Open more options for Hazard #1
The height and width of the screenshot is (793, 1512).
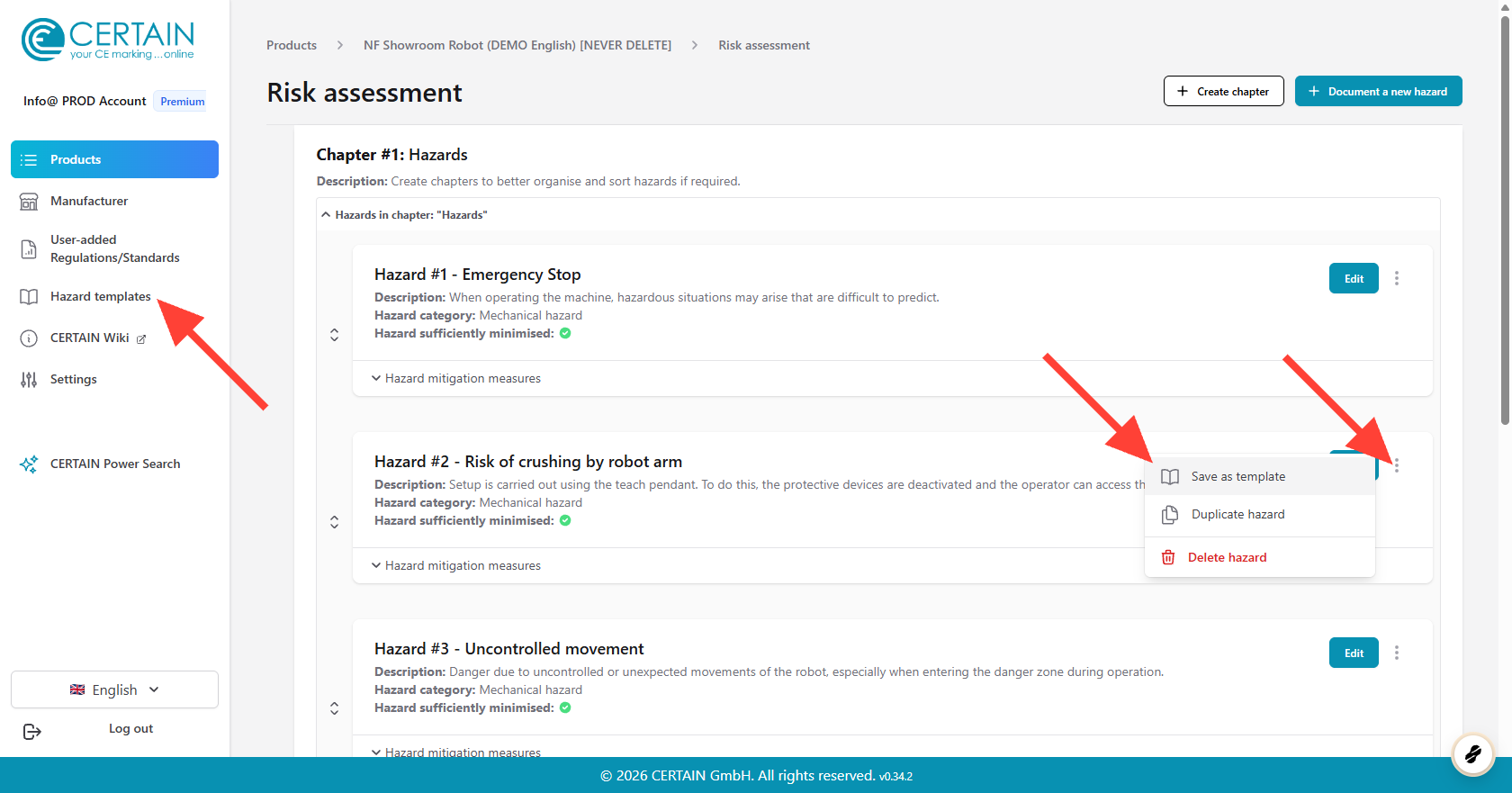click(1397, 278)
